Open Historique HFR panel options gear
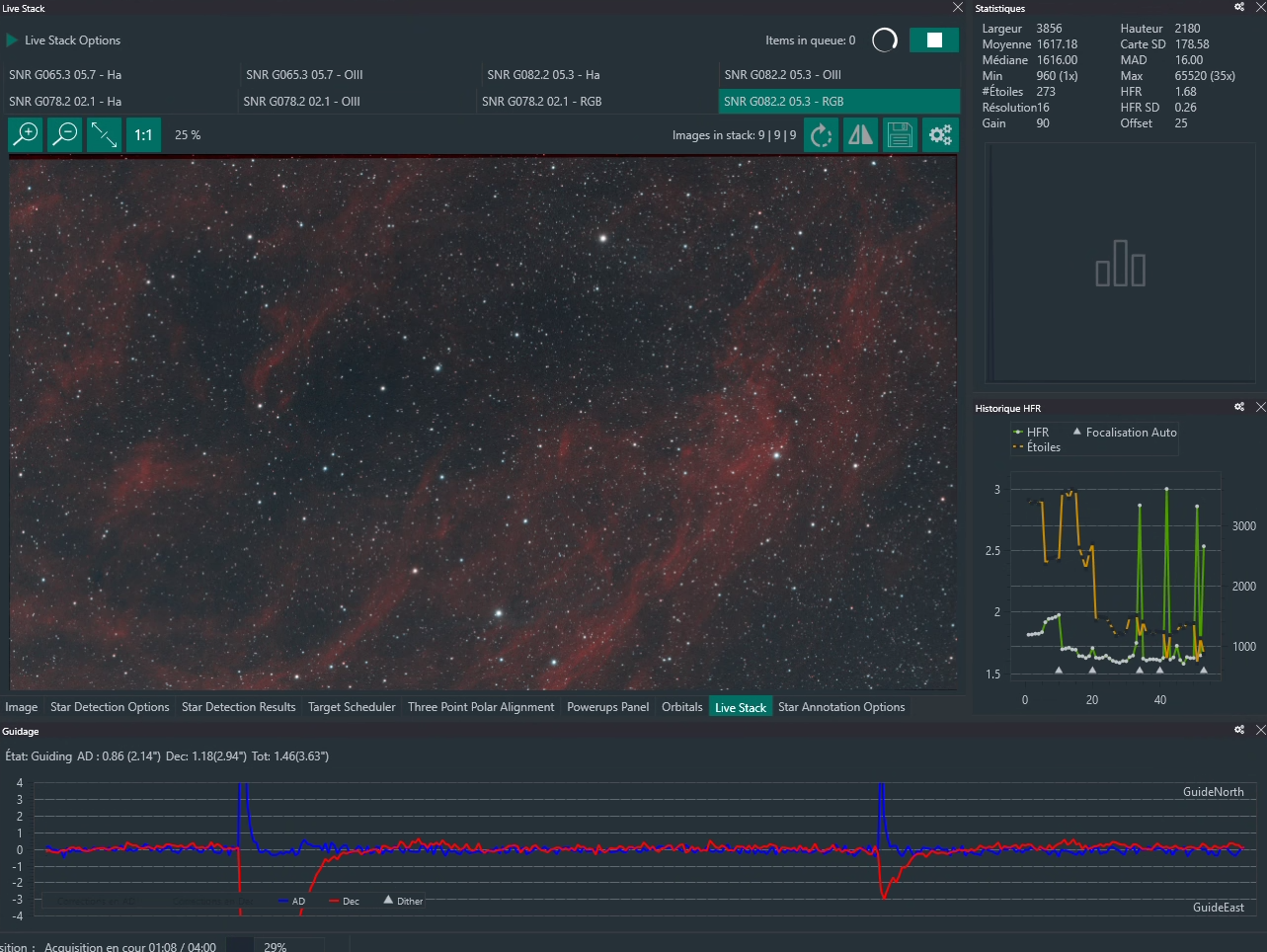This screenshot has height=952, width=1267. click(x=1239, y=407)
